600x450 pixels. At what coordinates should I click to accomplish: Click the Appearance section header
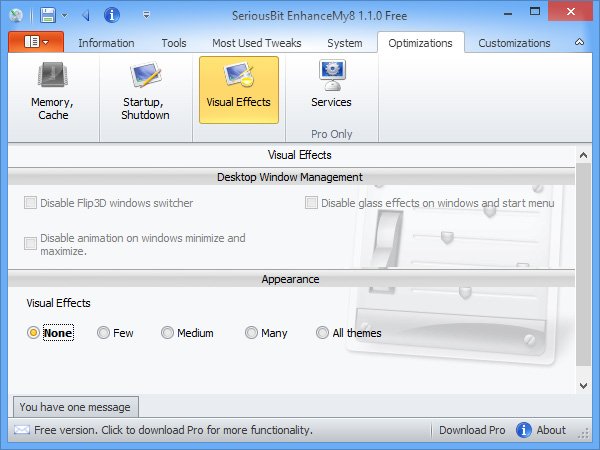pos(291,279)
